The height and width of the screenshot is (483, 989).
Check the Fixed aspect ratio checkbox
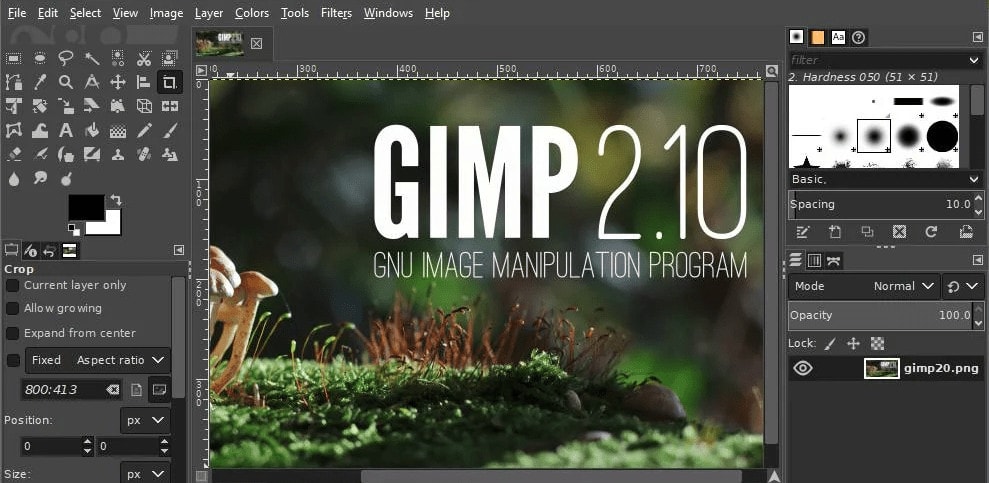(x=12, y=361)
